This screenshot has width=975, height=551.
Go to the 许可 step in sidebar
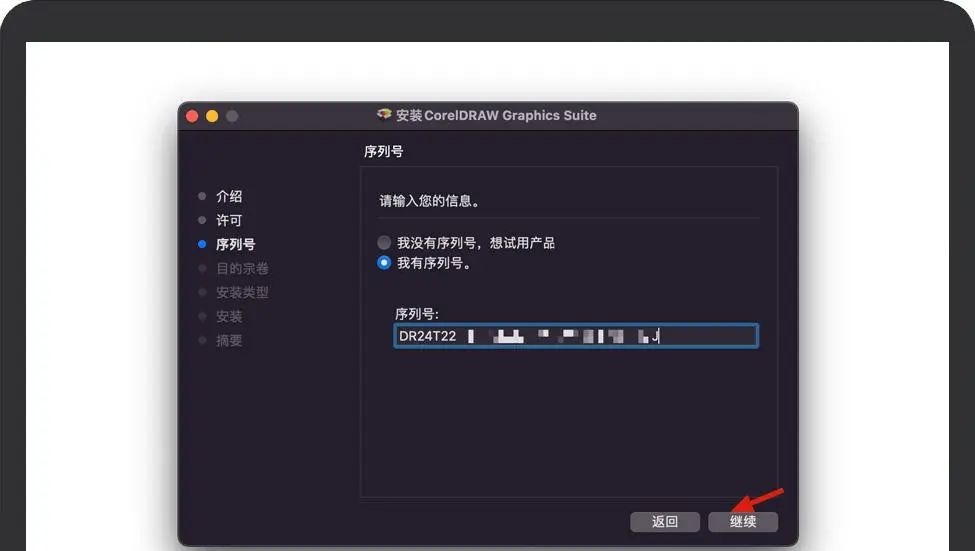click(x=229, y=220)
